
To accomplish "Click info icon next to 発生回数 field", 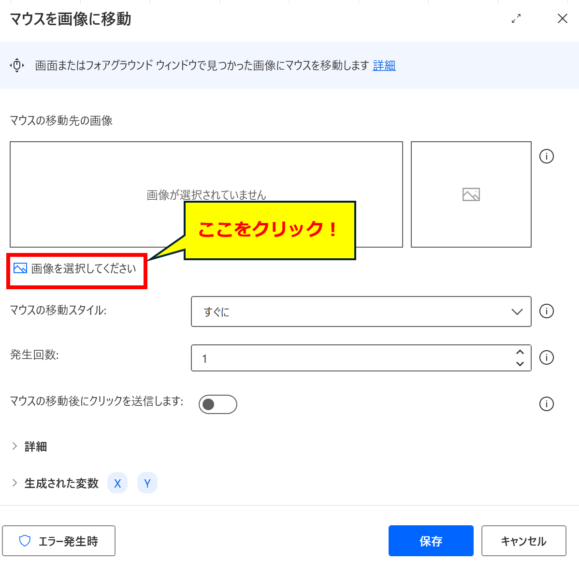I will 546,357.
